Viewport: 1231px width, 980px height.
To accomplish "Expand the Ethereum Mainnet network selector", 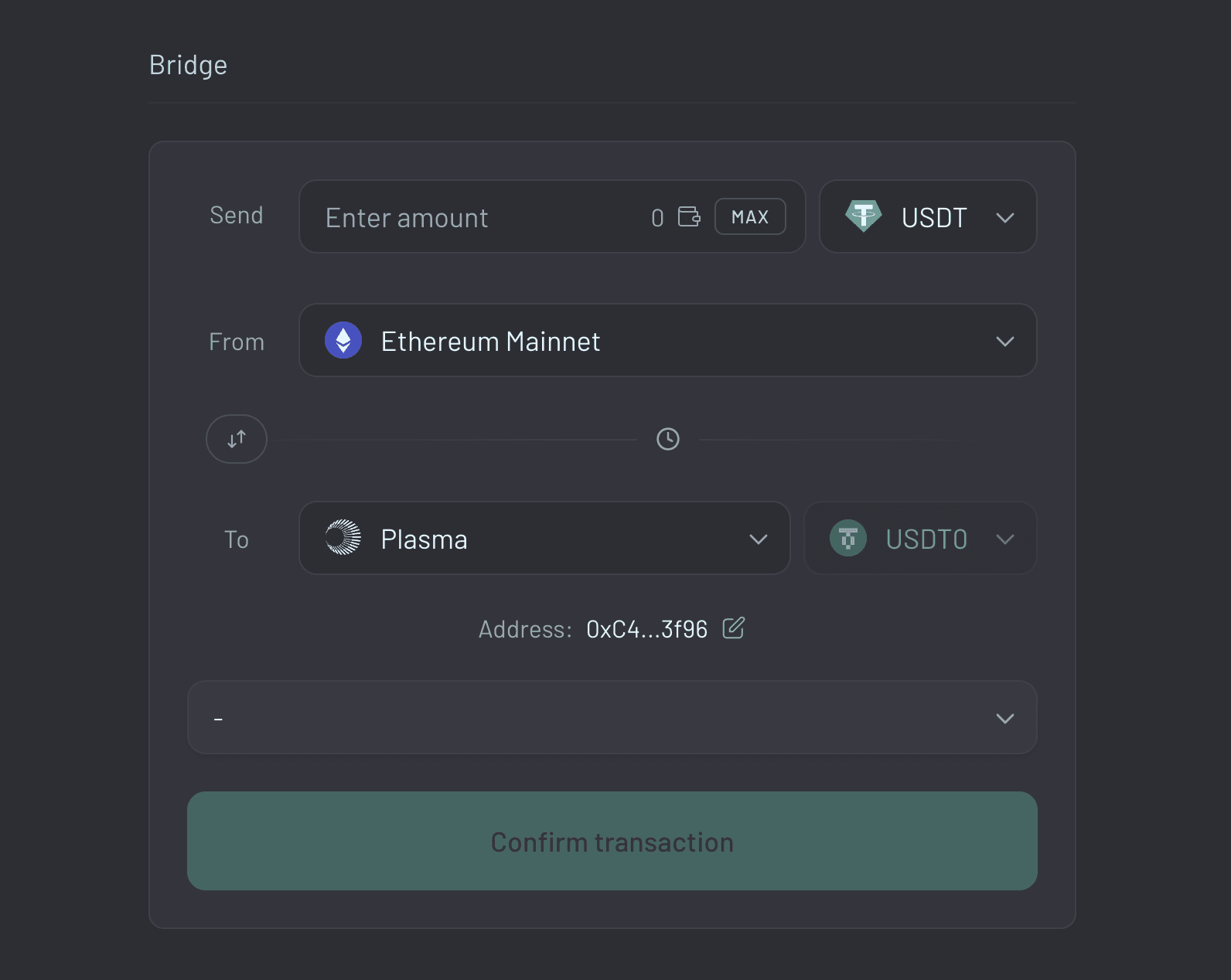I will (x=1005, y=340).
